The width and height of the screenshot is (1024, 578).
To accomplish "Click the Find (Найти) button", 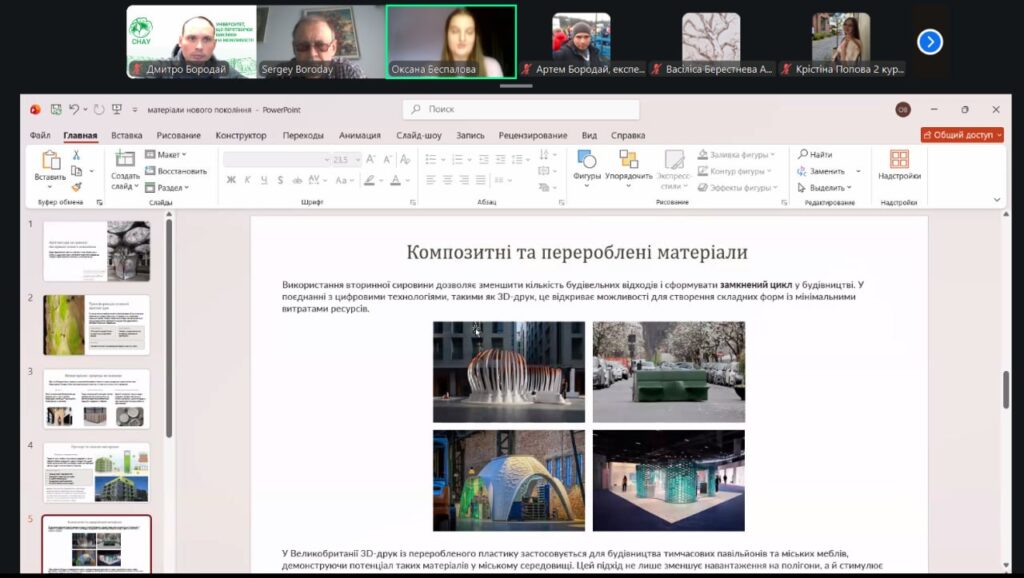I will [815, 155].
